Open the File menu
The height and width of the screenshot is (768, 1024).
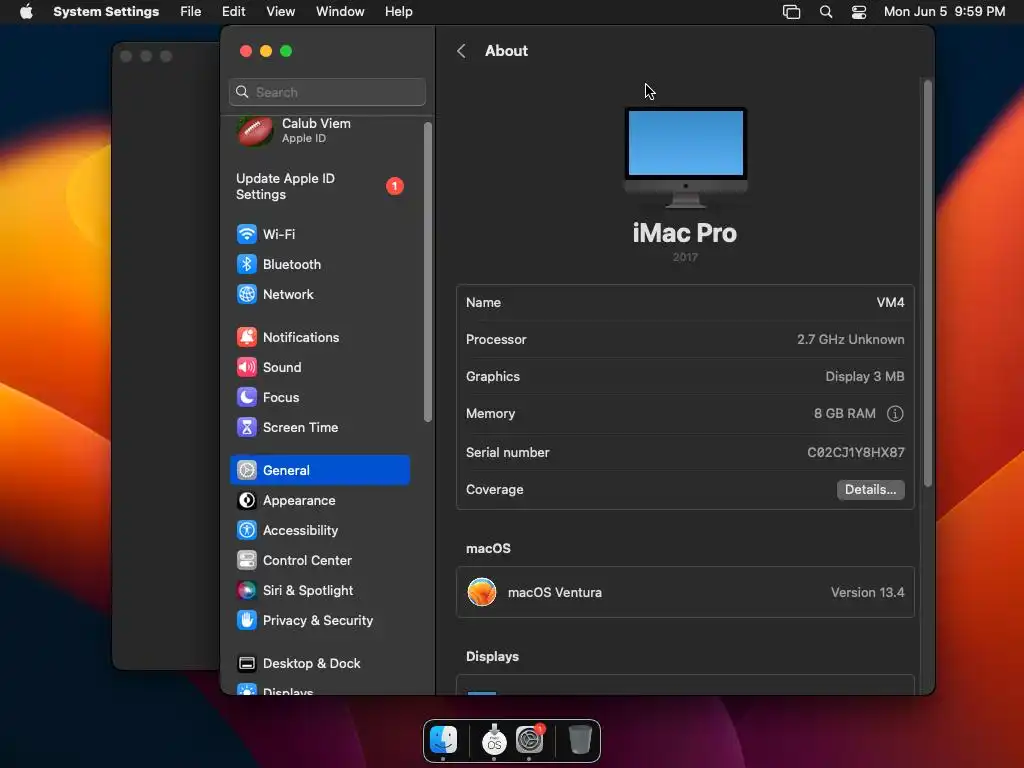coord(191,12)
